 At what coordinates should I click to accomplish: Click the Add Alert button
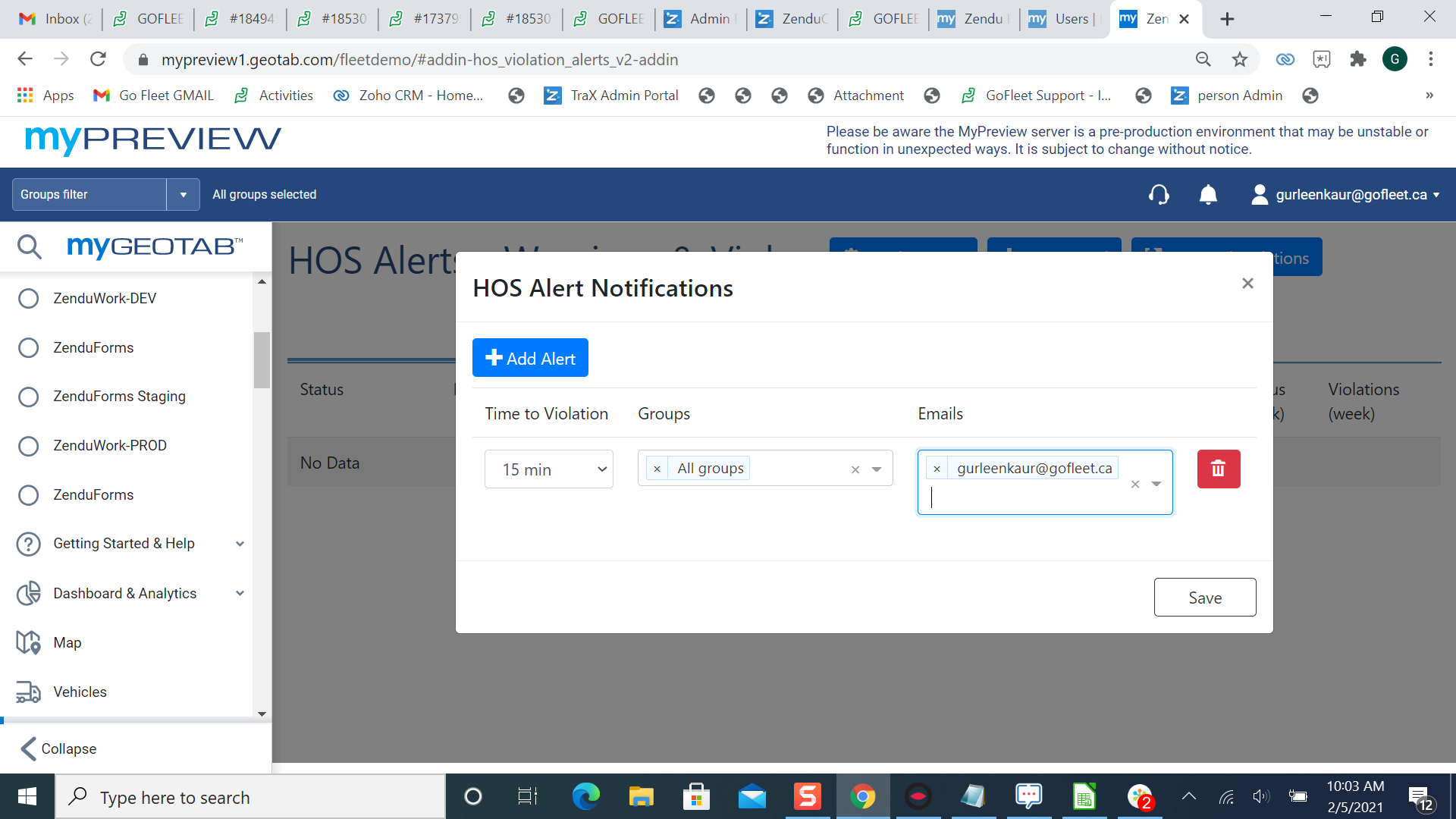(530, 358)
